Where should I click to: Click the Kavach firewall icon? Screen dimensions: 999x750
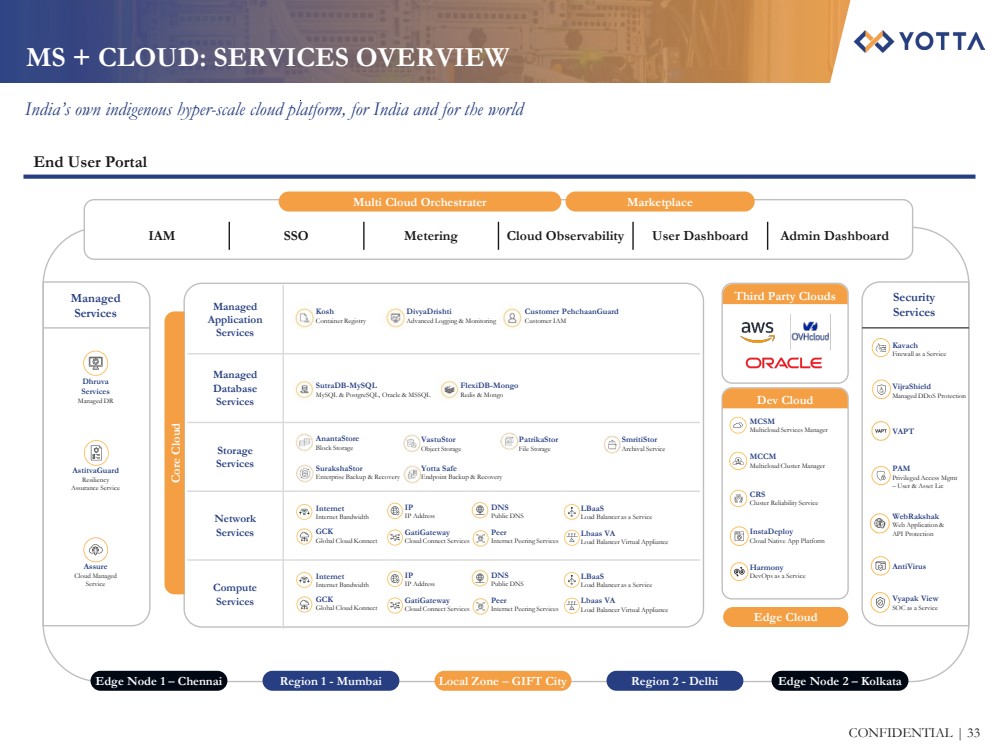tap(880, 348)
